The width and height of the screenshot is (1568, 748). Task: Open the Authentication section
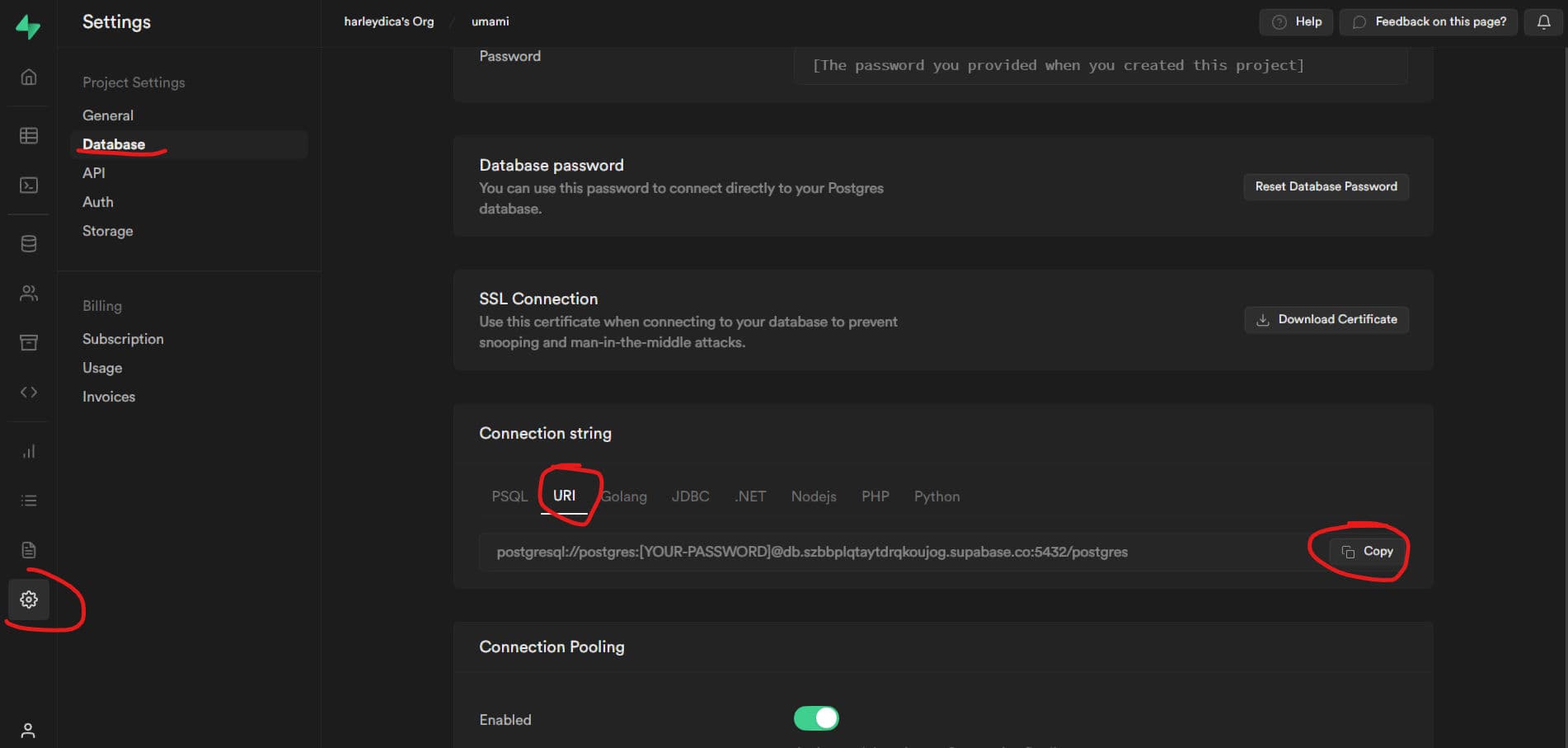(28, 293)
